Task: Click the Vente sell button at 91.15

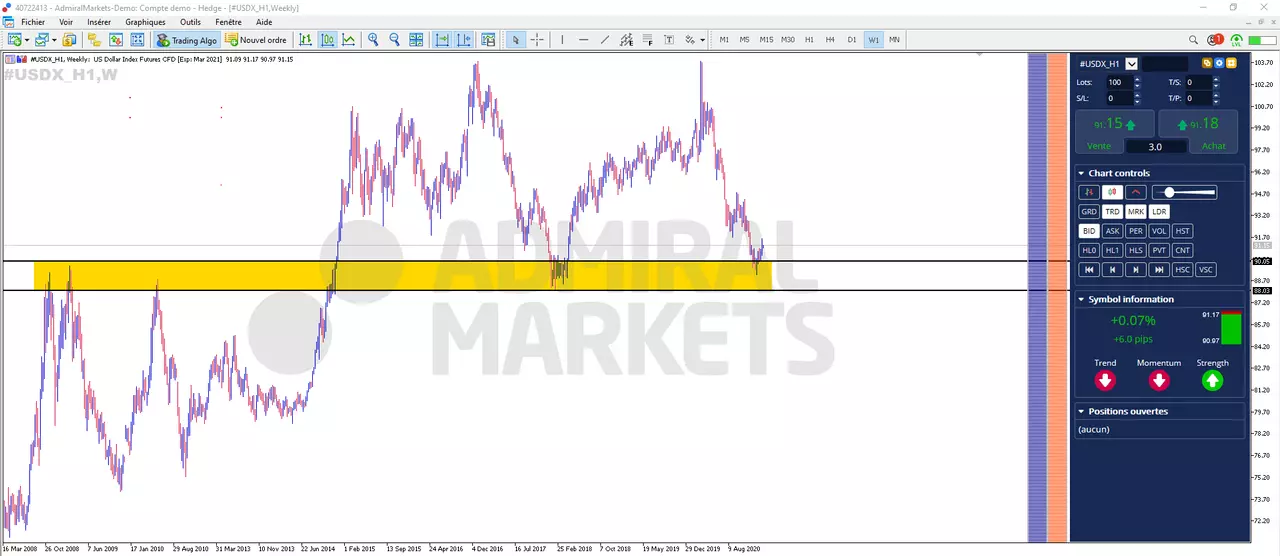Action: click(1115, 131)
